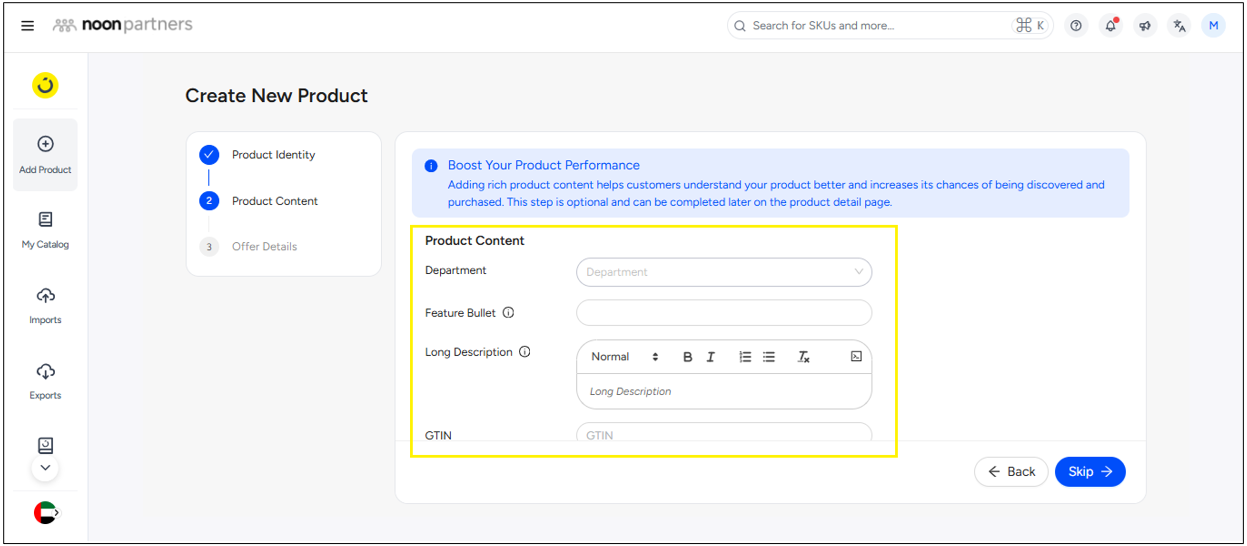Screen dimensions: 1247x546
Task: Open the announcements megaphone icon
Action: [x=1145, y=26]
